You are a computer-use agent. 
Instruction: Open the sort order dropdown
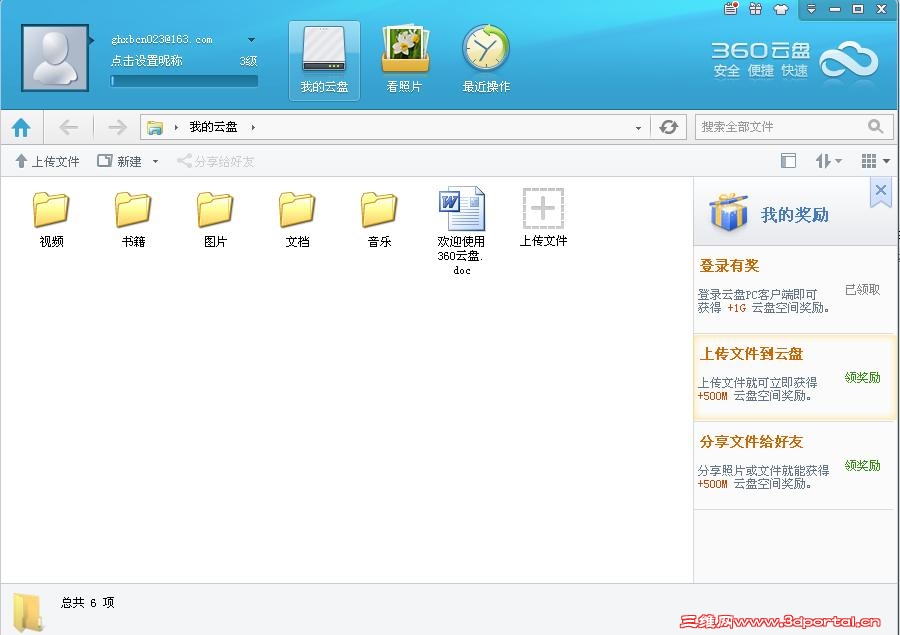point(829,161)
